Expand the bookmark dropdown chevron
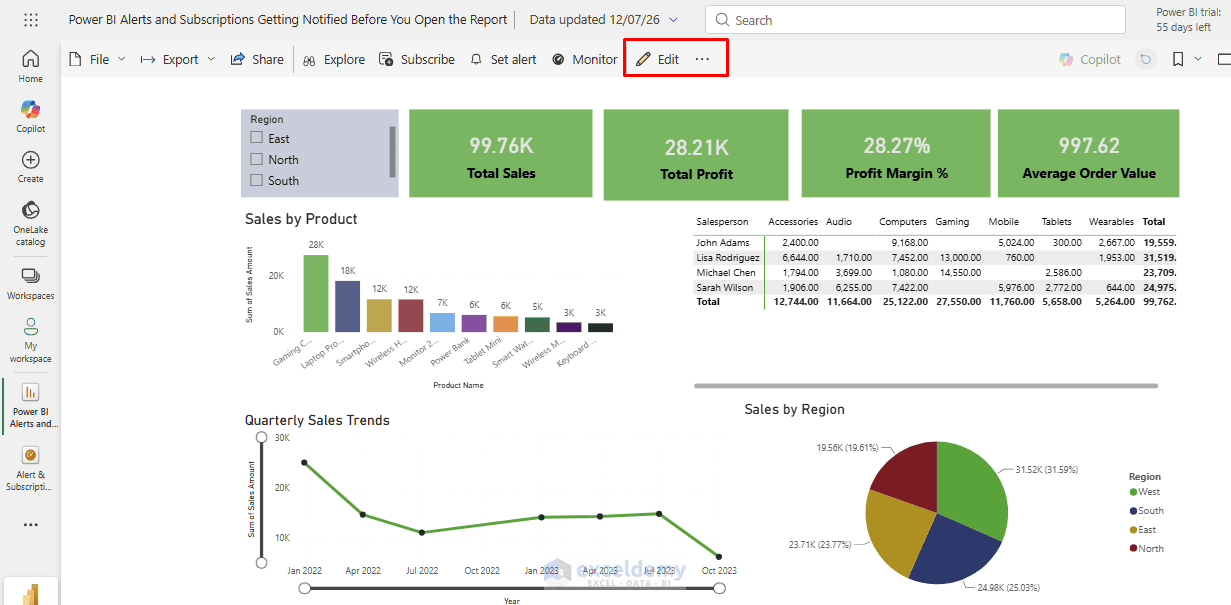This screenshot has width=1231, height=605. point(1198,60)
